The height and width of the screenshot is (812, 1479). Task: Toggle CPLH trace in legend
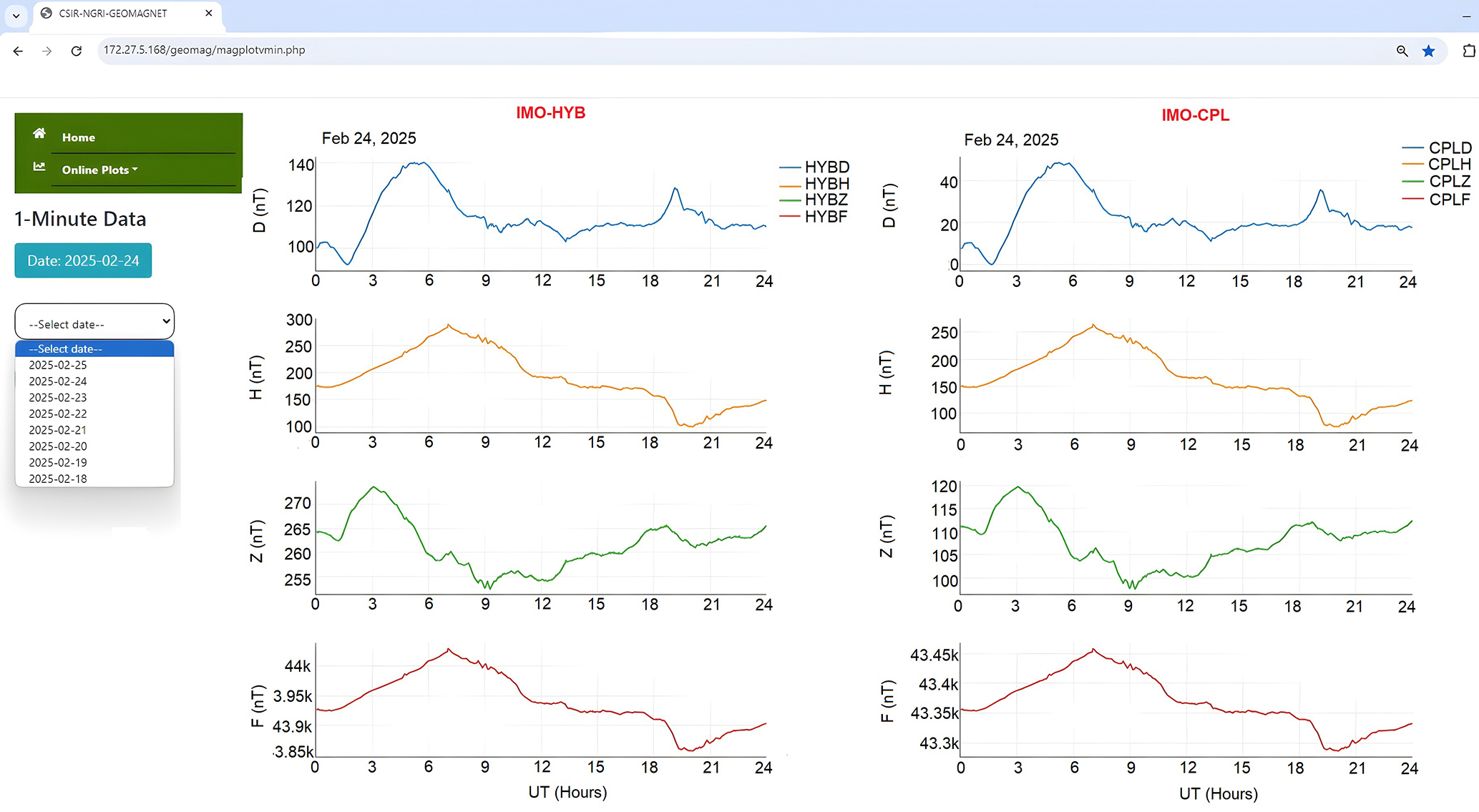click(x=1449, y=165)
